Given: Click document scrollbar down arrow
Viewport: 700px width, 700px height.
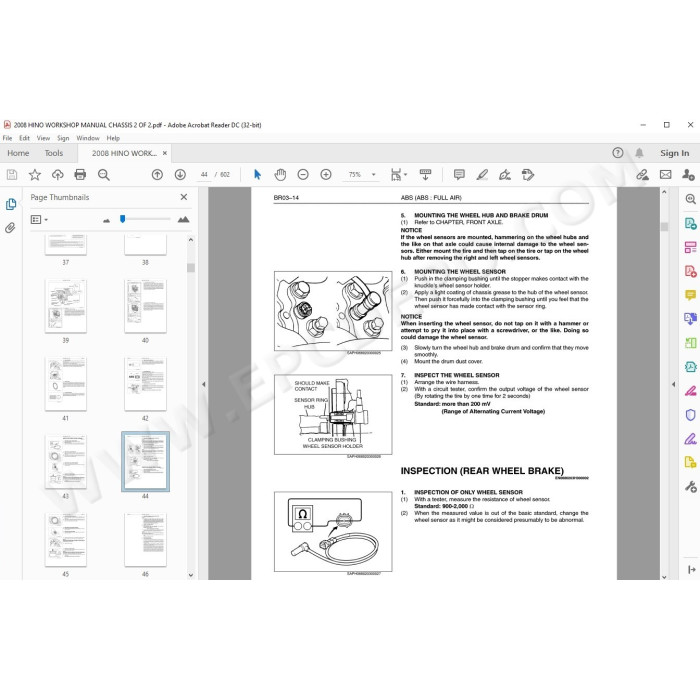Looking at the screenshot, I should (x=664, y=576).
